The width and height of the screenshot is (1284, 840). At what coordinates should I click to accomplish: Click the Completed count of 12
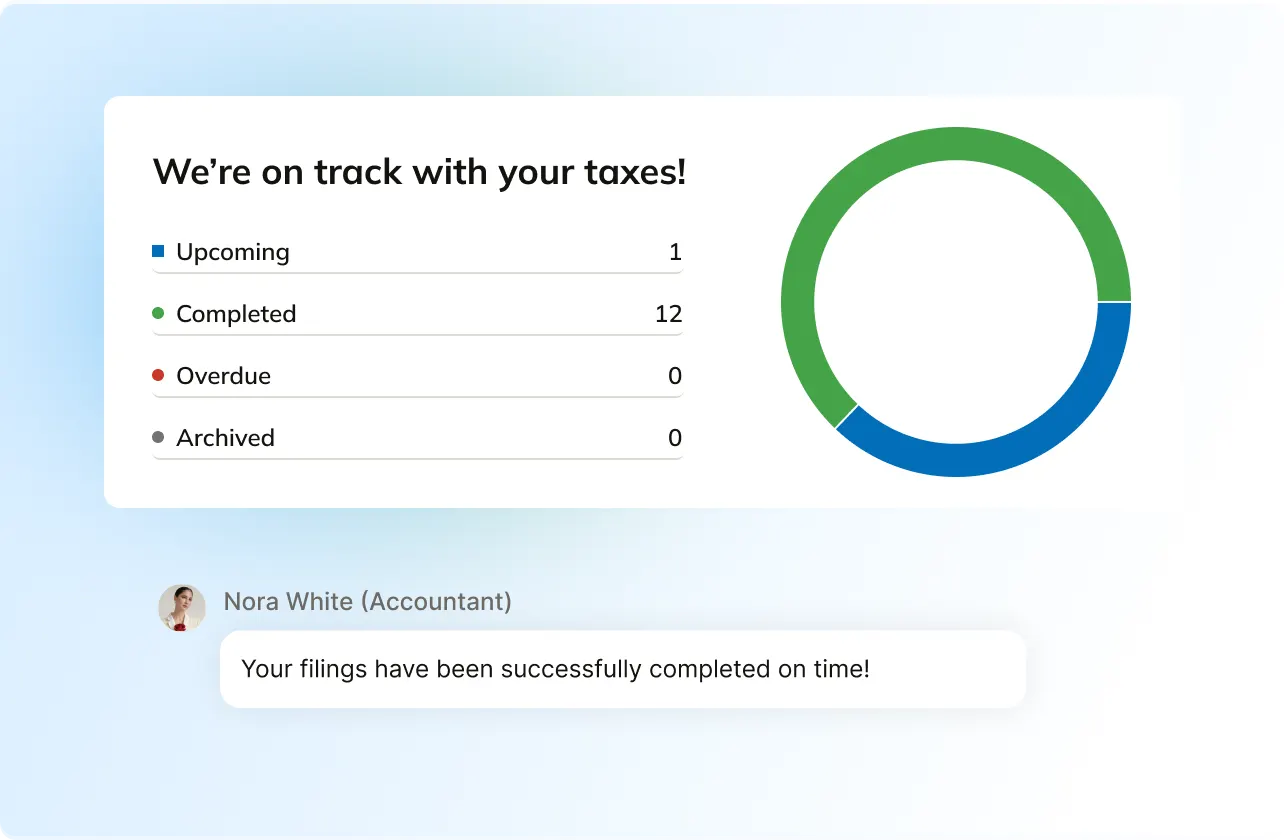click(x=668, y=314)
